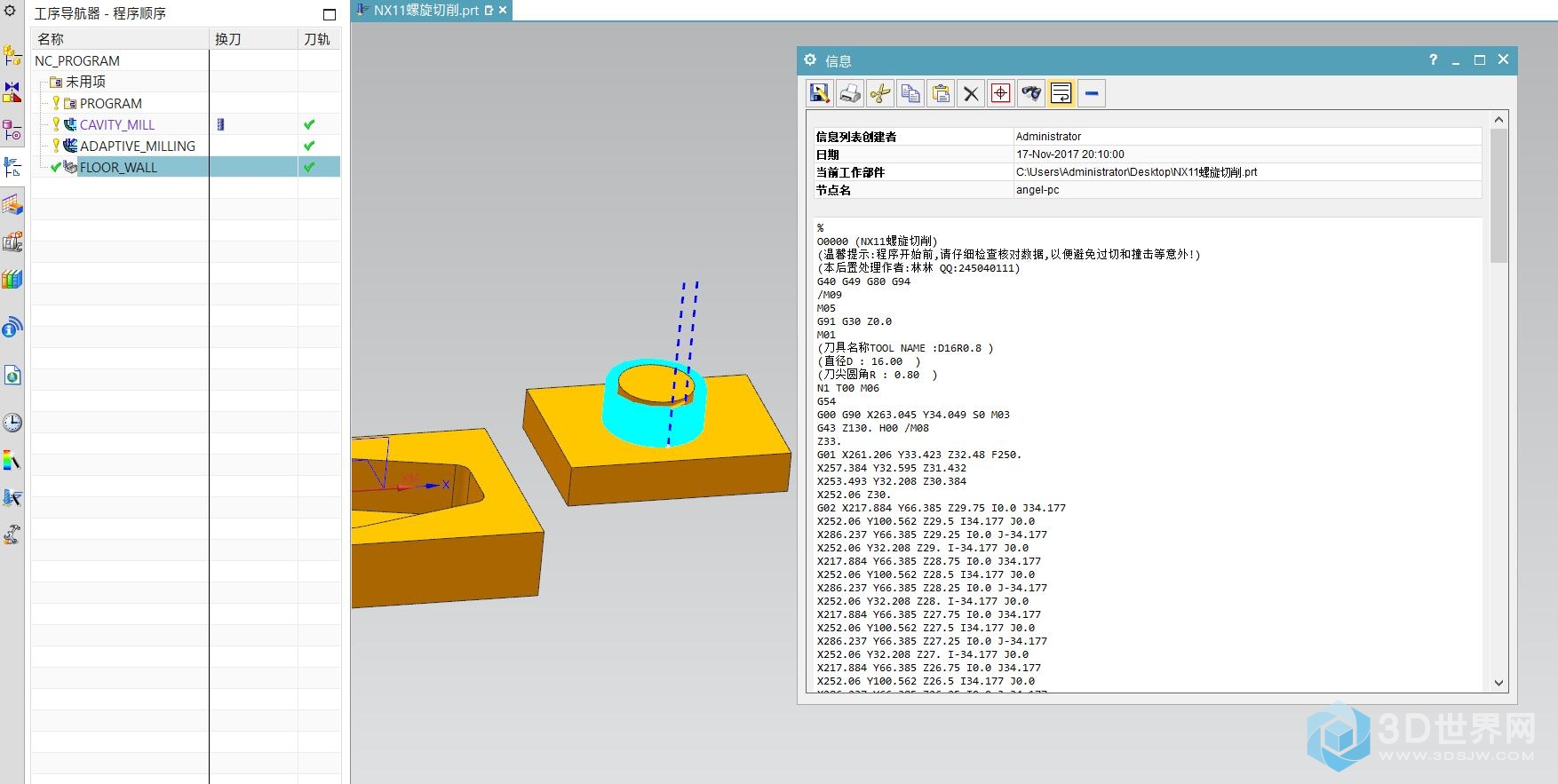Click the Information window scrollbar thumb
Screen dimensions: 1558x784
click(1498, 195)
